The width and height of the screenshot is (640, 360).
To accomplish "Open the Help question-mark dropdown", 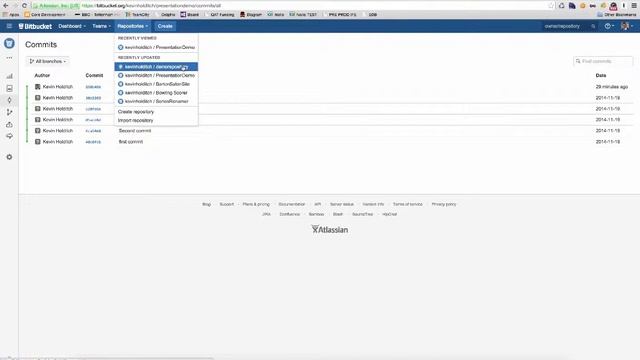I will pyautogui.click(x=609, y=26).
